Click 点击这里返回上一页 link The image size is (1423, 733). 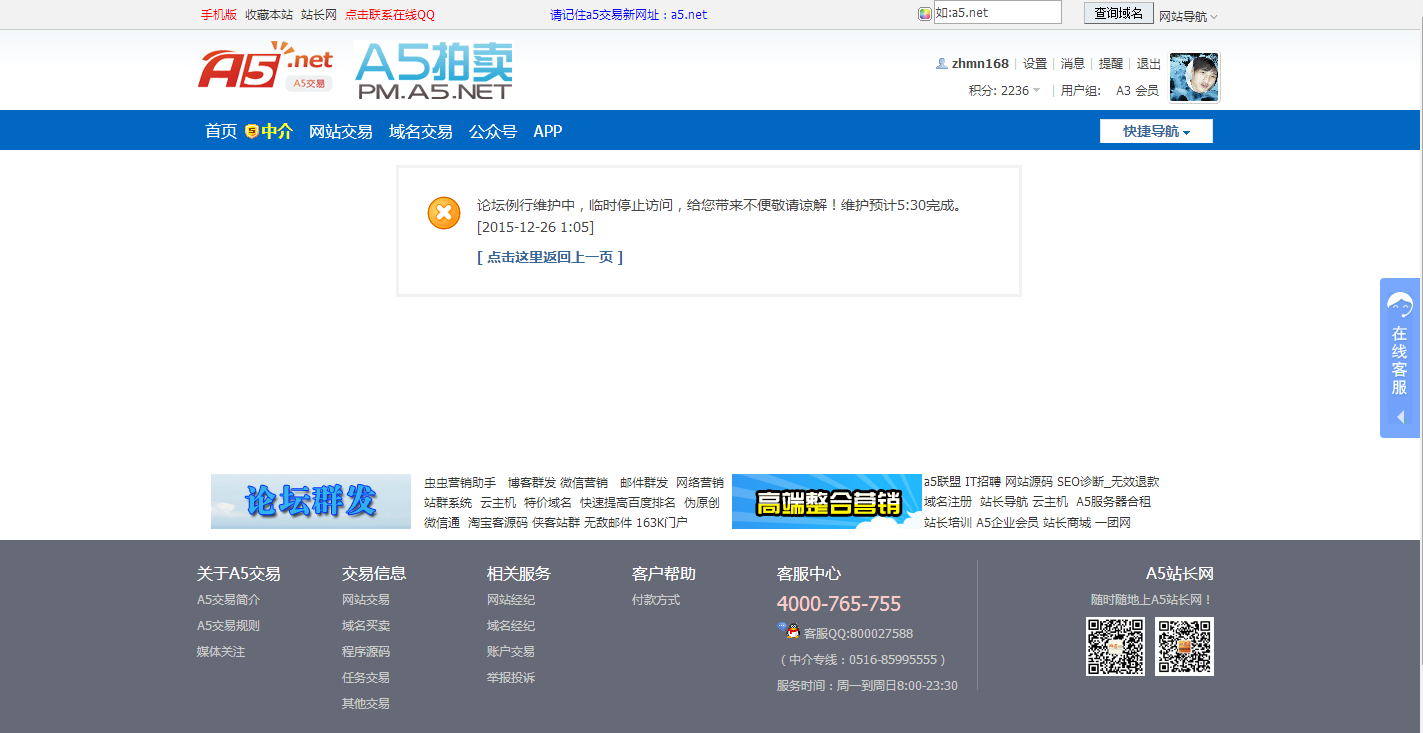coord(550,257)
